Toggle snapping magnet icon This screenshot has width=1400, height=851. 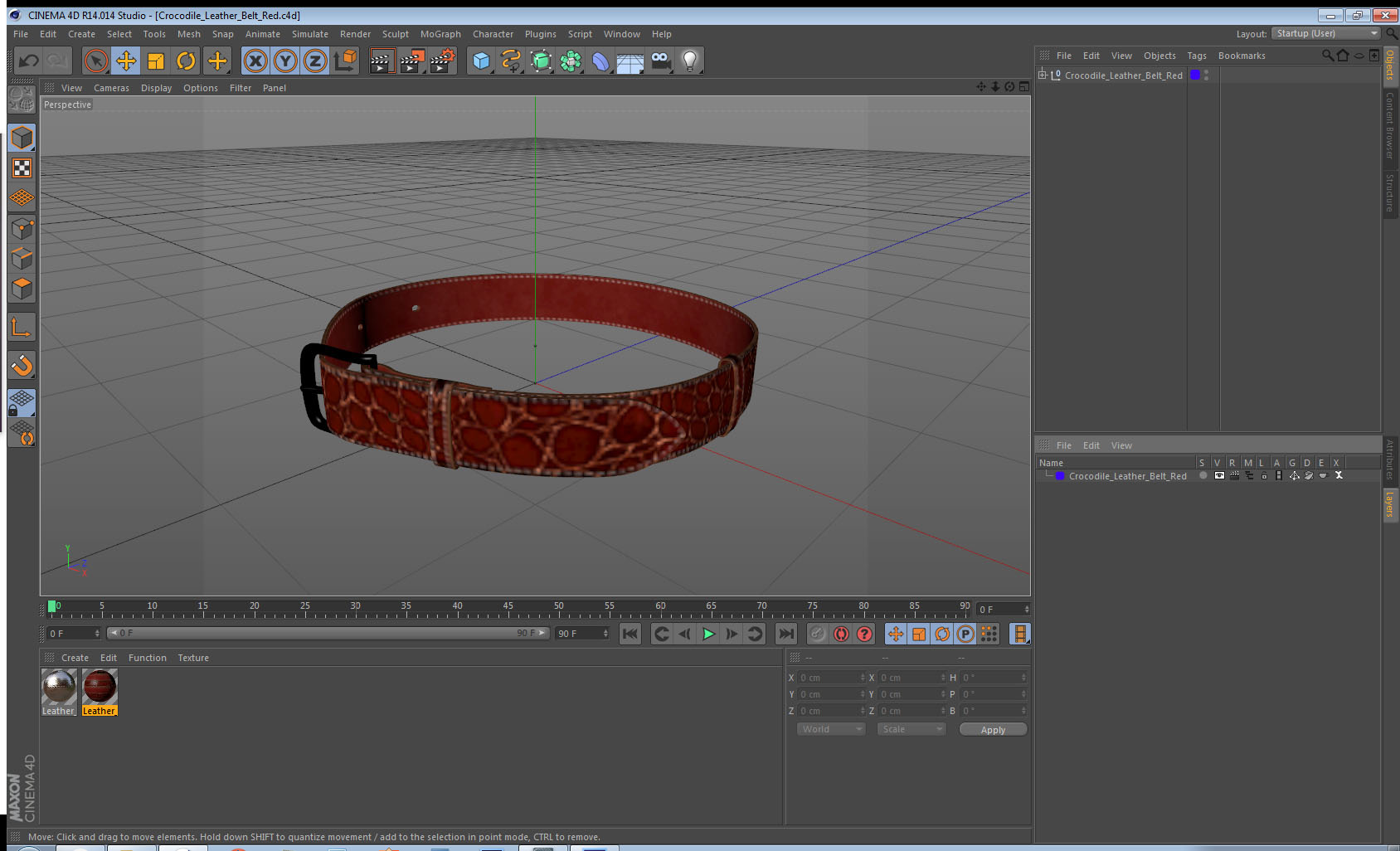coord(22,366)
